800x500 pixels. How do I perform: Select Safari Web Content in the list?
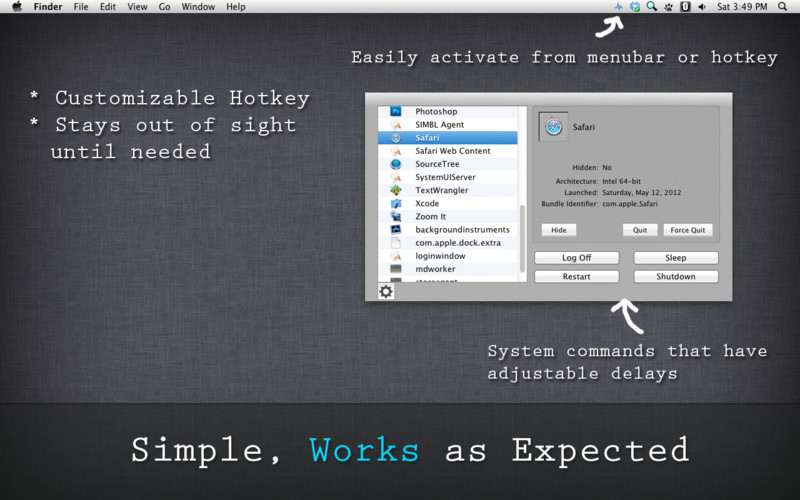447,151
